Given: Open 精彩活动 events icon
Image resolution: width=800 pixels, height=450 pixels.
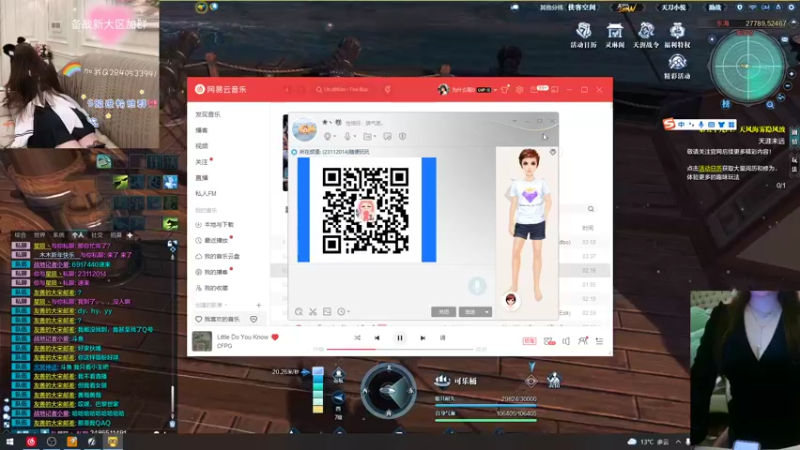Looking at the screenshot, I should point(677,67).
